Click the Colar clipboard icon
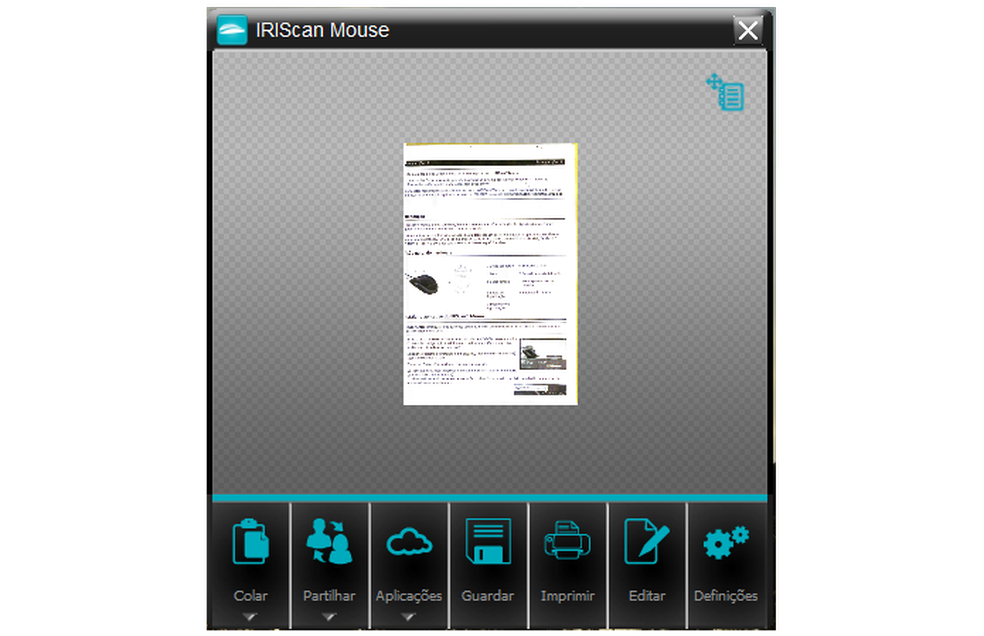 (x=251, y=541)
